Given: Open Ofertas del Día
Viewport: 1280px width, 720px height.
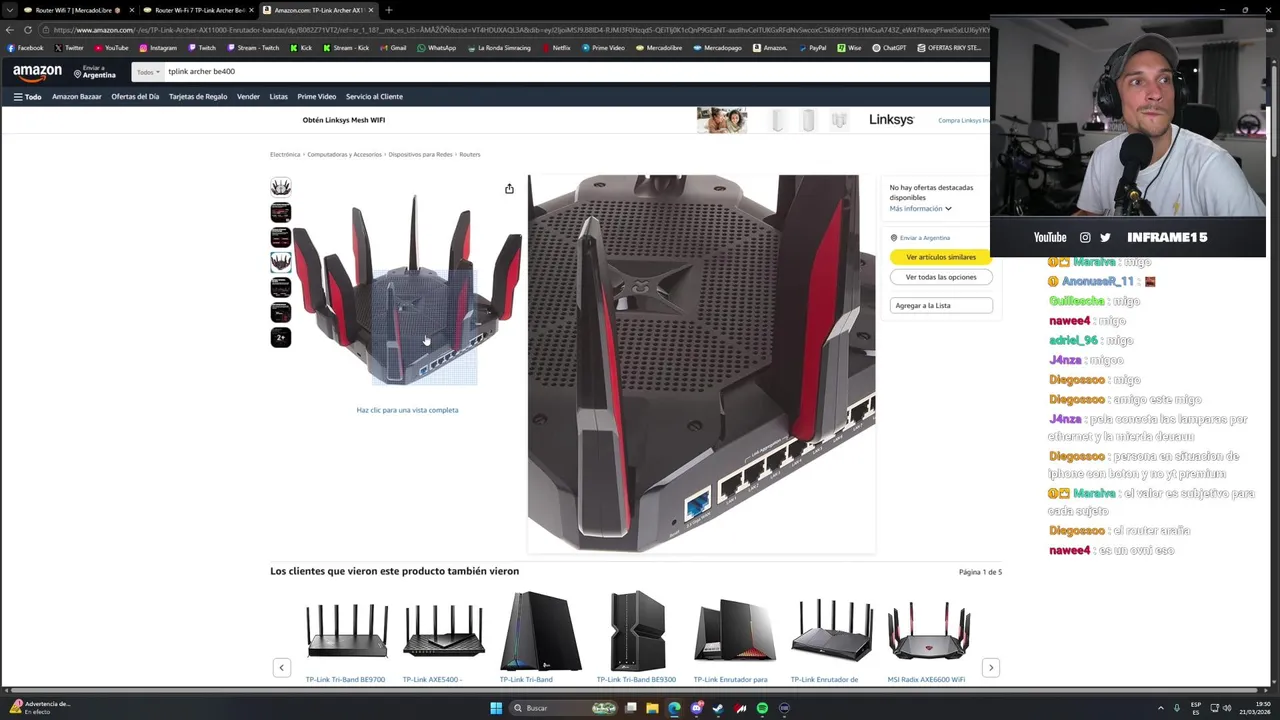Looking at the screenshot, I should (135, 97).
